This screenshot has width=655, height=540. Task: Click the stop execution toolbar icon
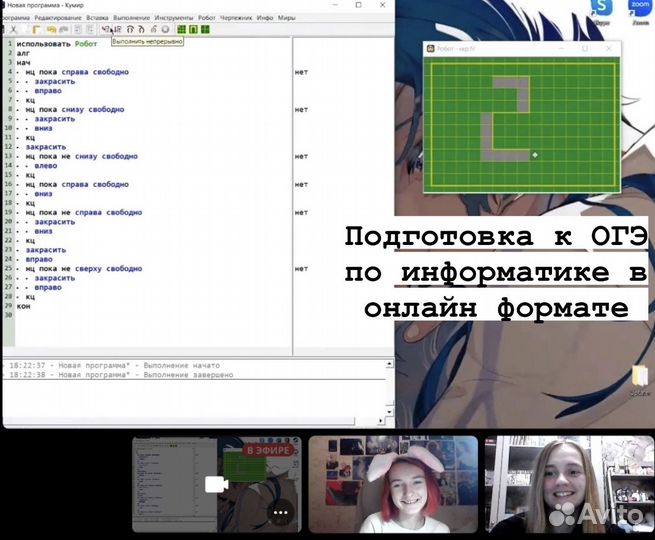coord(166,30)
